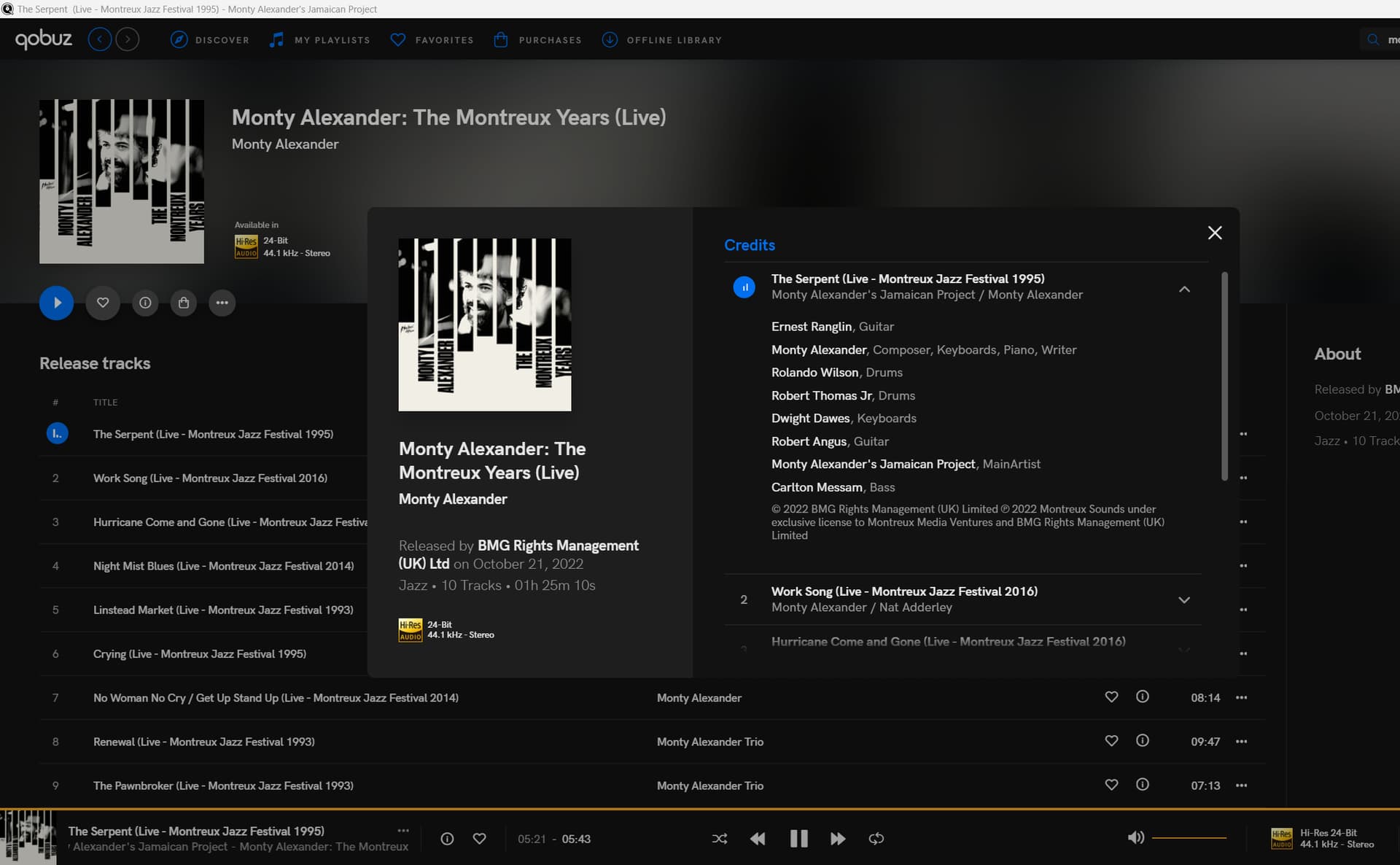Click the album purchase bag icon
Viewport: 1400px width, 865px height.
click(184, 303)
